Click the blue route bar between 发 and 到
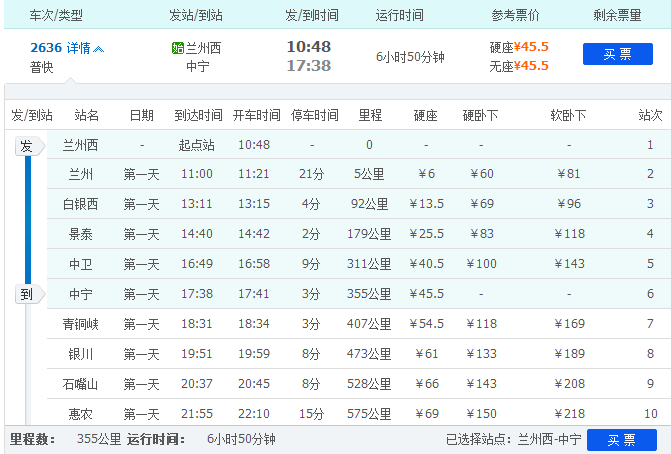 pyautogui.click(x=27, y=220)
